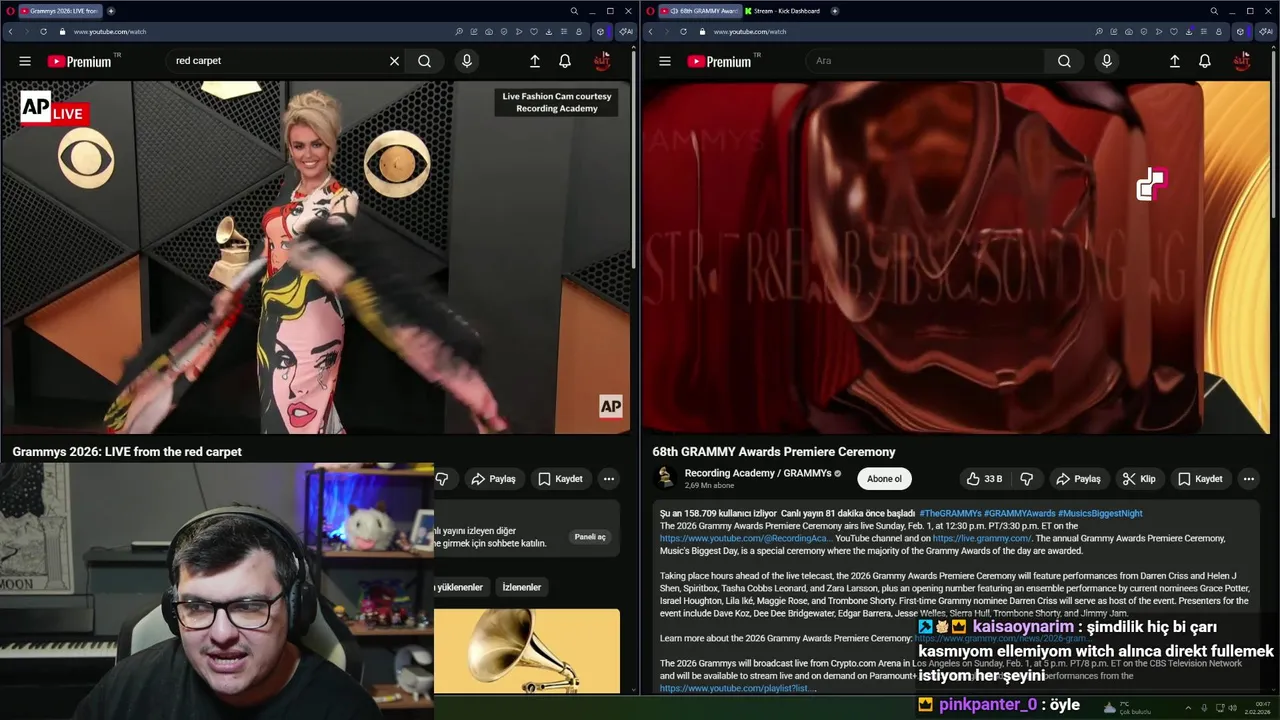Click heart bookmark icon in left address bar

[533, 31]
